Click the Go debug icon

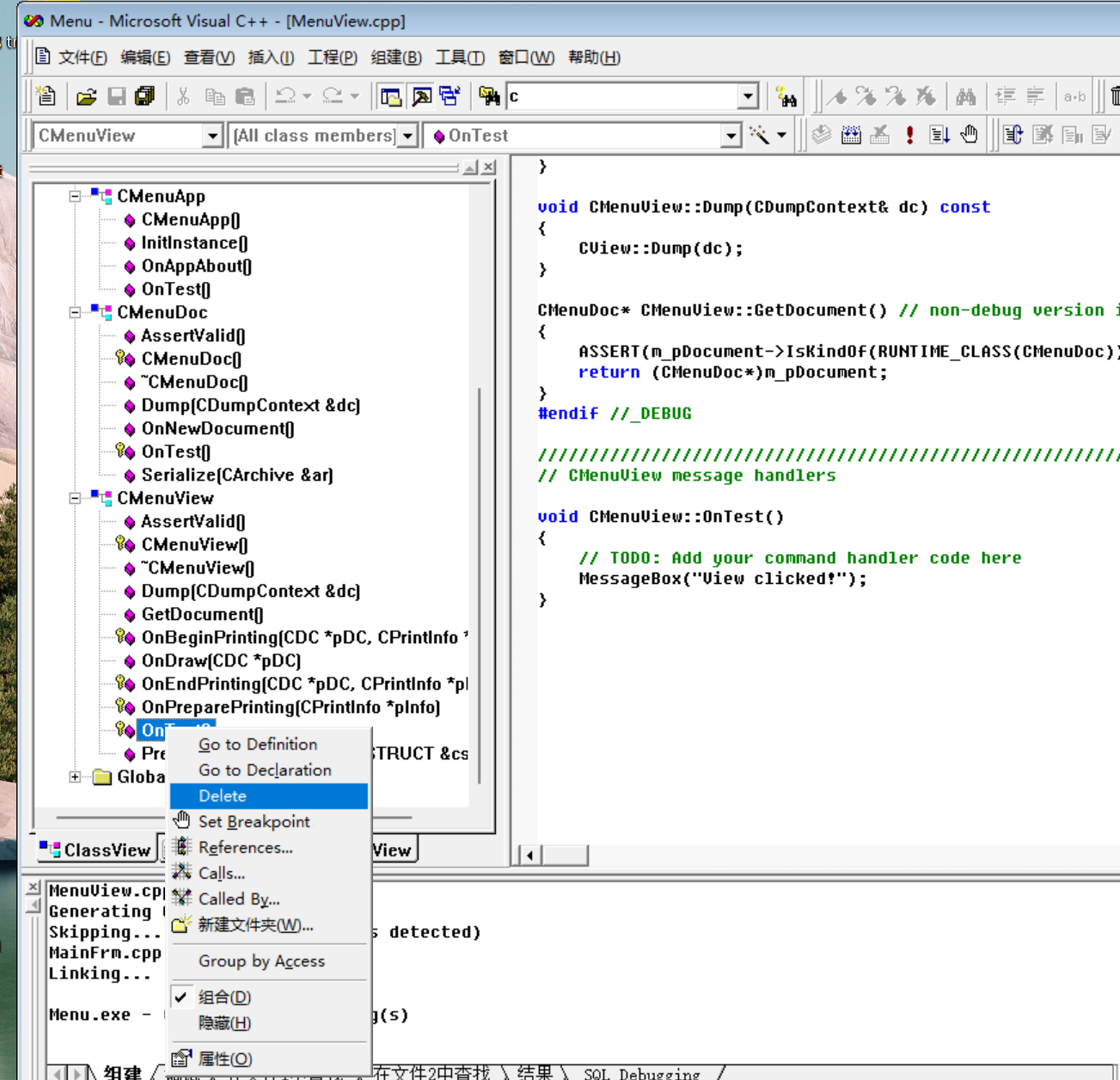[939, 135]
